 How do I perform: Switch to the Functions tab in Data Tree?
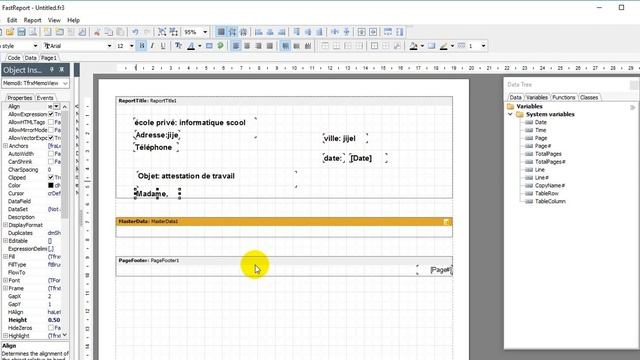point(563,98)
